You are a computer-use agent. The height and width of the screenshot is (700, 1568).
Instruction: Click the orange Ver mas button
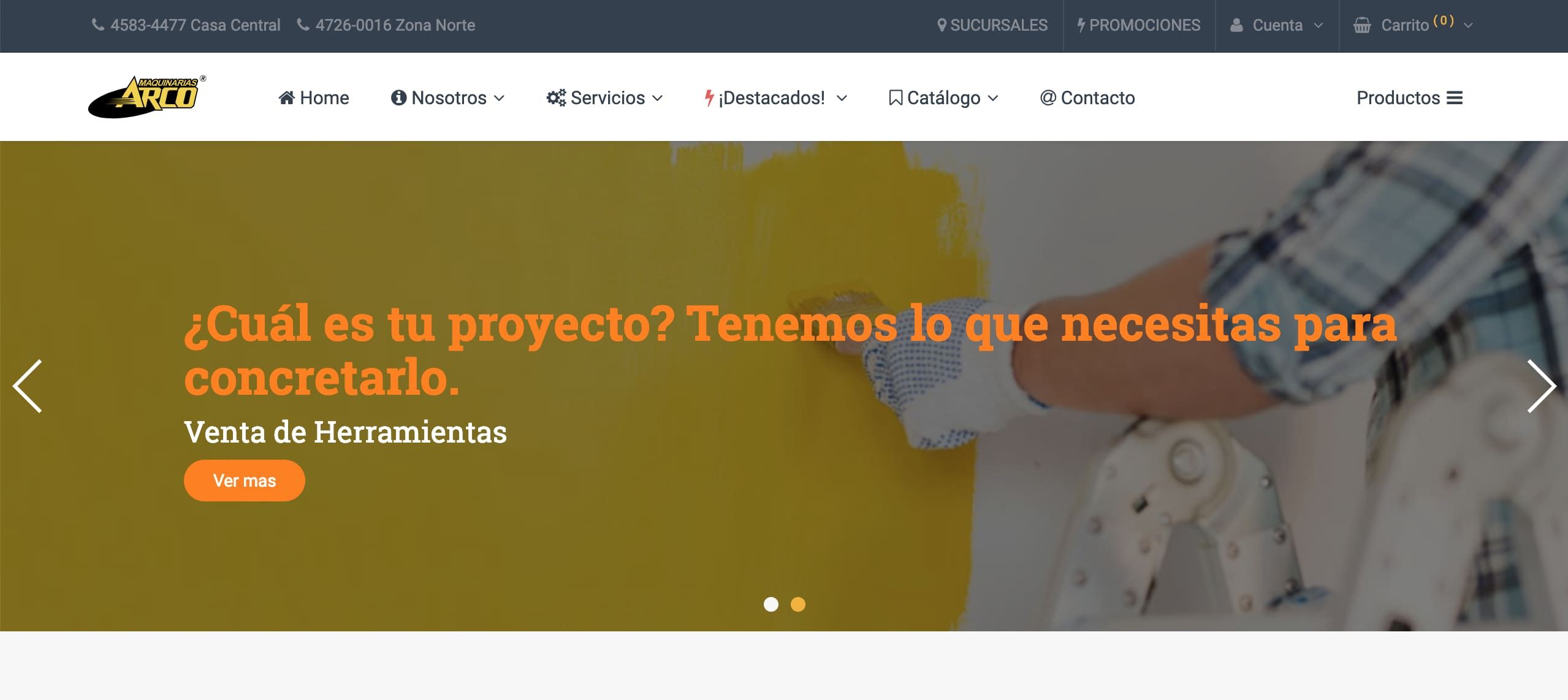pyautogui.click(x=245, y=481)
